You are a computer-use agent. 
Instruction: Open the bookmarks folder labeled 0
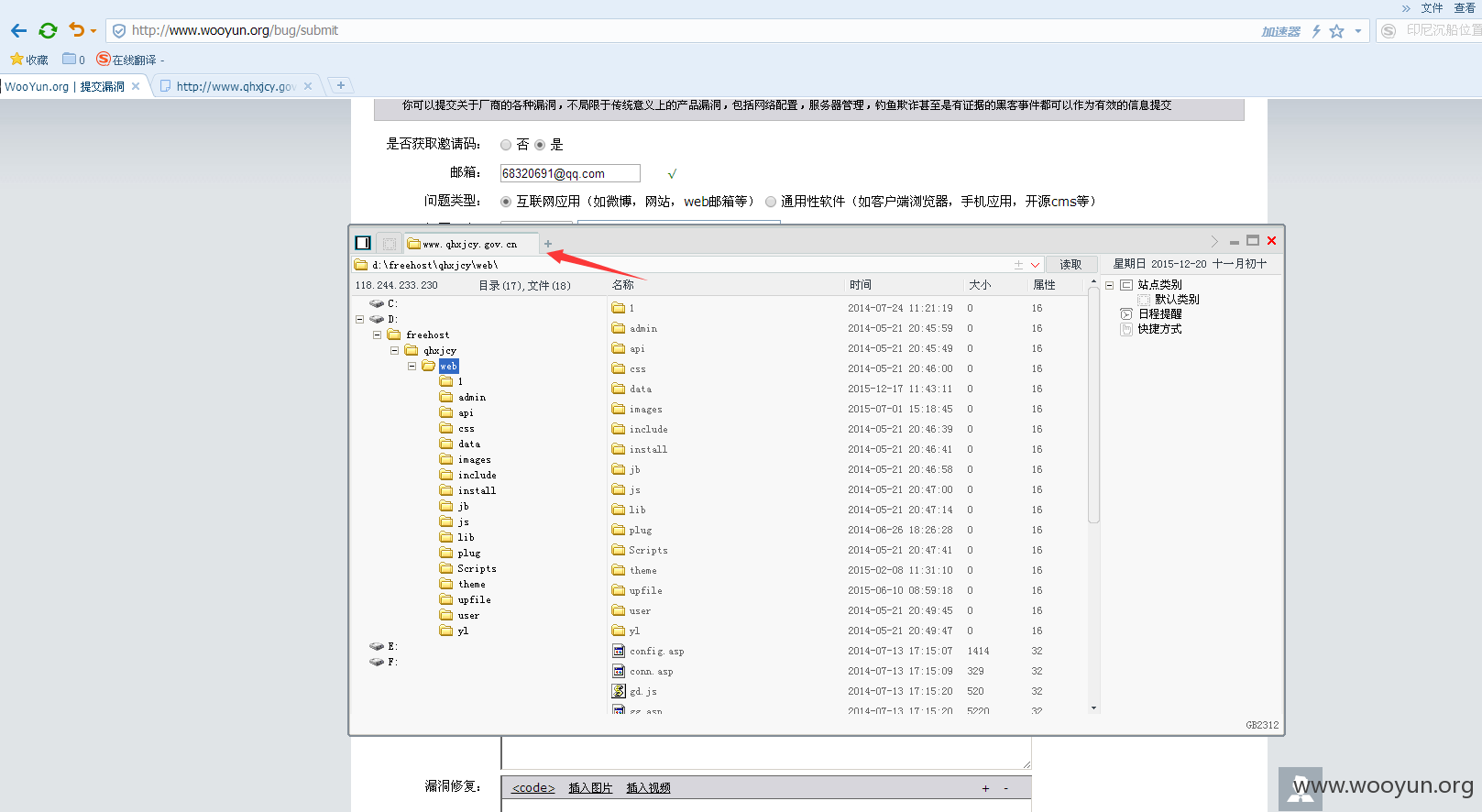73,60
